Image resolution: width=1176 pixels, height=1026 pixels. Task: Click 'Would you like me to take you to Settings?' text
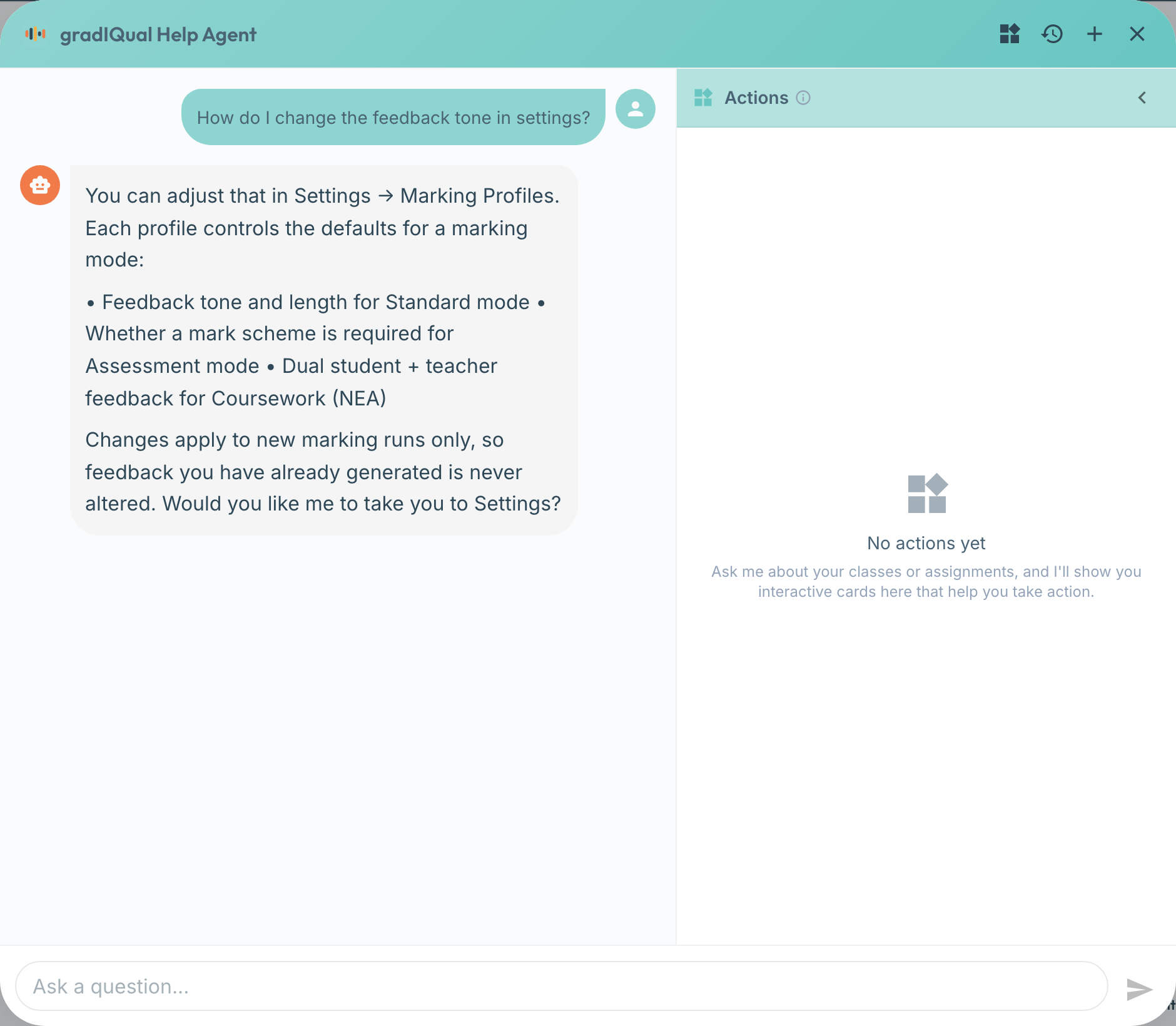[362, 504]
